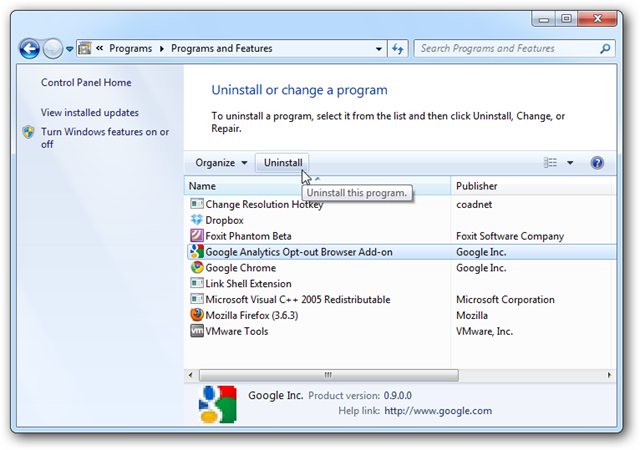The width and height of the screenshot is (640, 450).
Task: Select the VMware Tools icon
Action: (197, 331)
